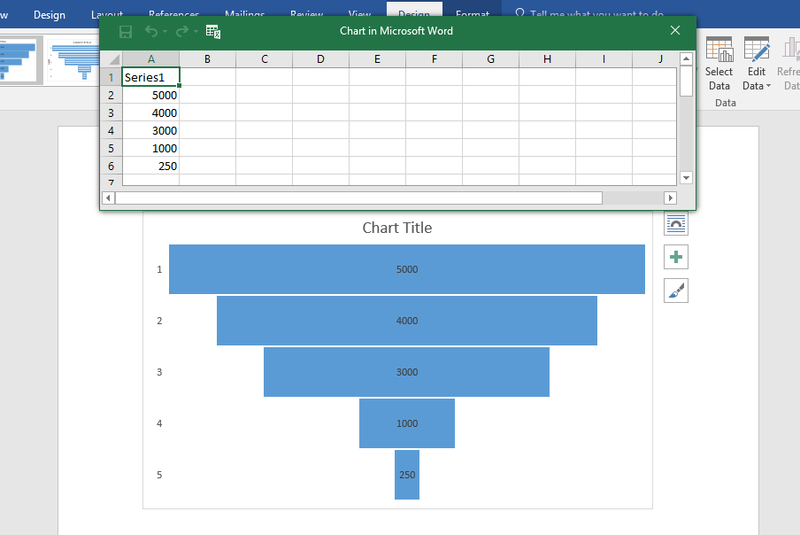Select the 5000 funnel bar
The height and width of the screenshot is (535, 800).
(407, 269)
